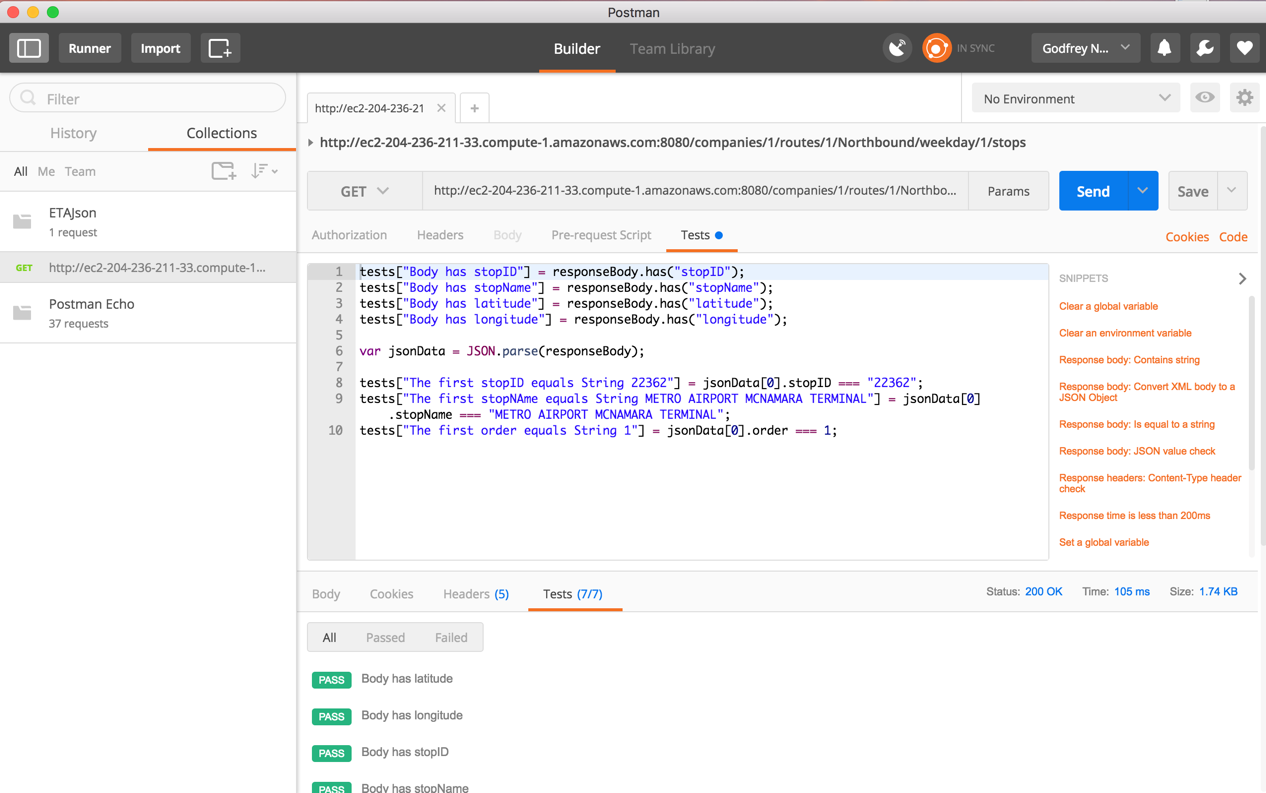
Task: Insert snippet Set a global variable
Action: [1104, 542]
